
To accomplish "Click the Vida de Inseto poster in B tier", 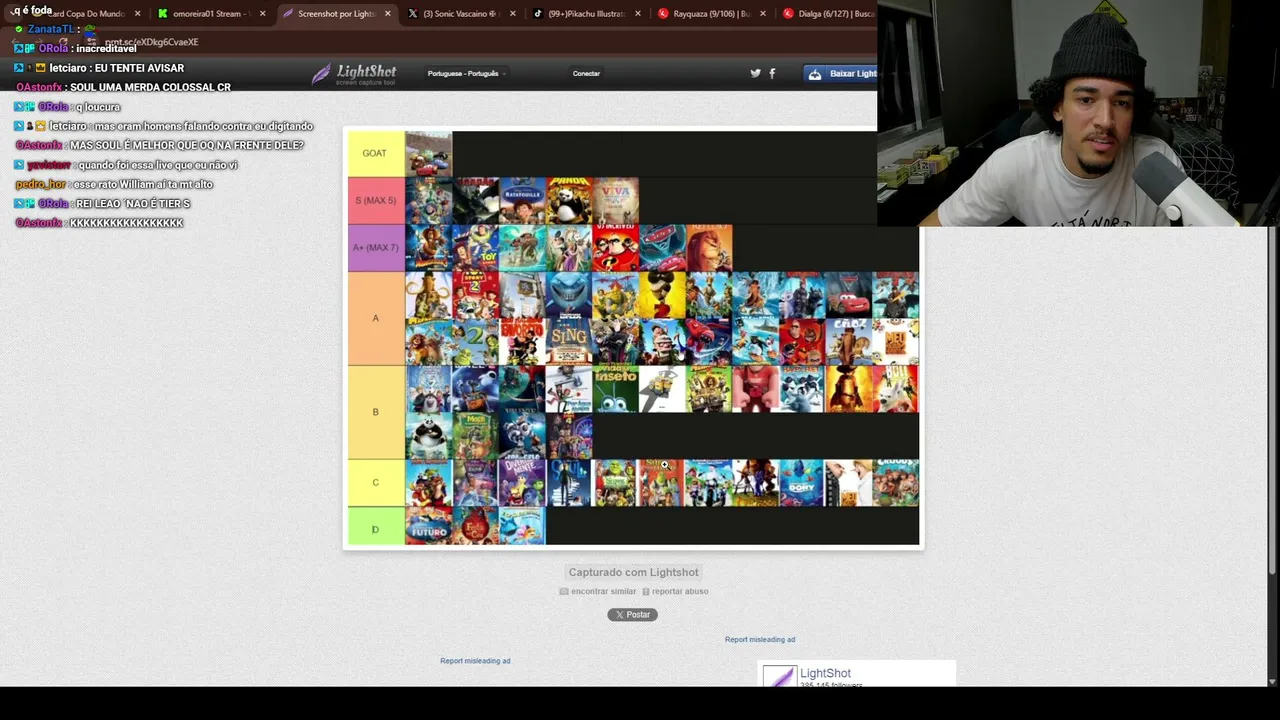I will click(x=615, y=389).
